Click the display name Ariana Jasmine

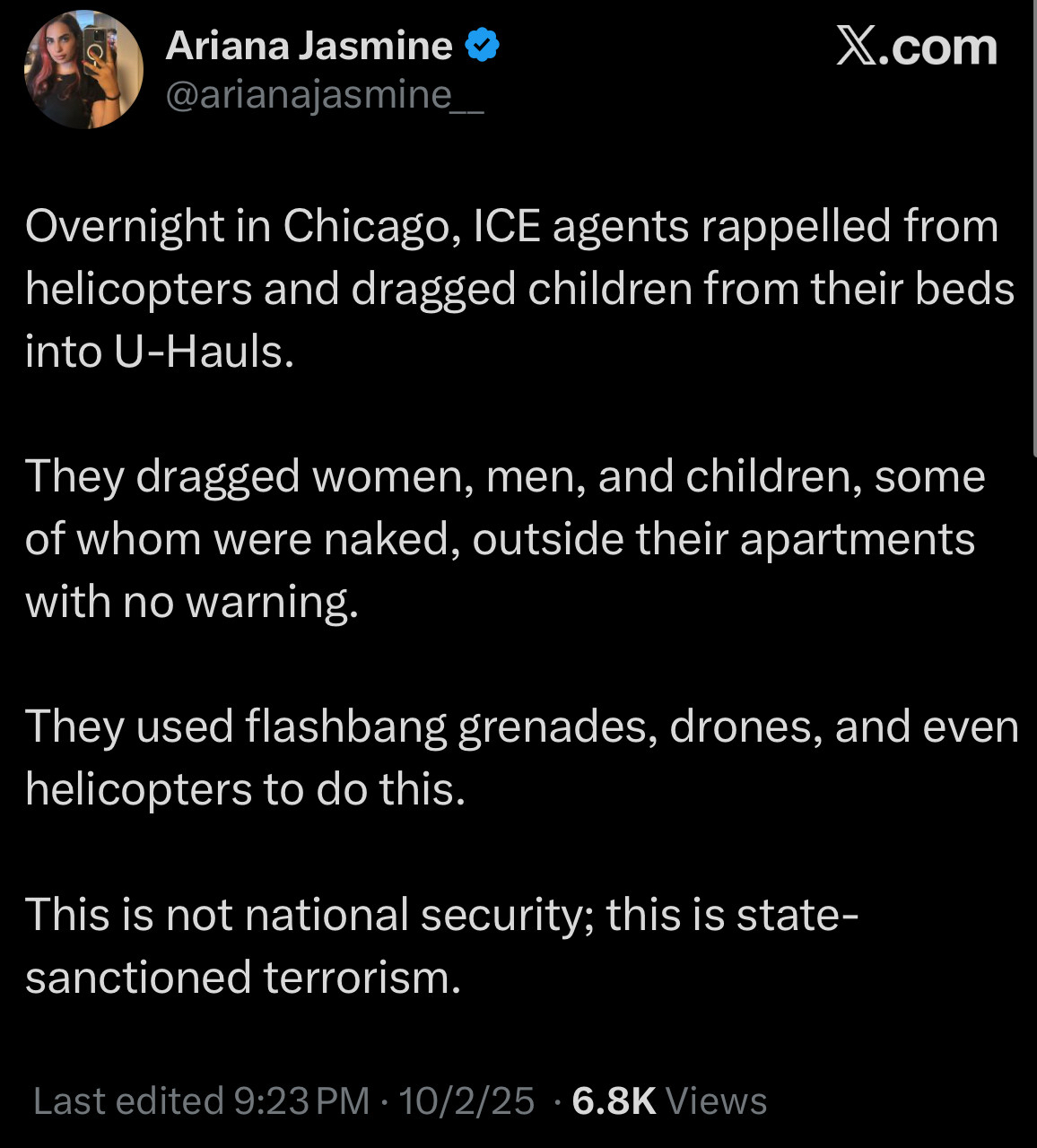[309, 46]
